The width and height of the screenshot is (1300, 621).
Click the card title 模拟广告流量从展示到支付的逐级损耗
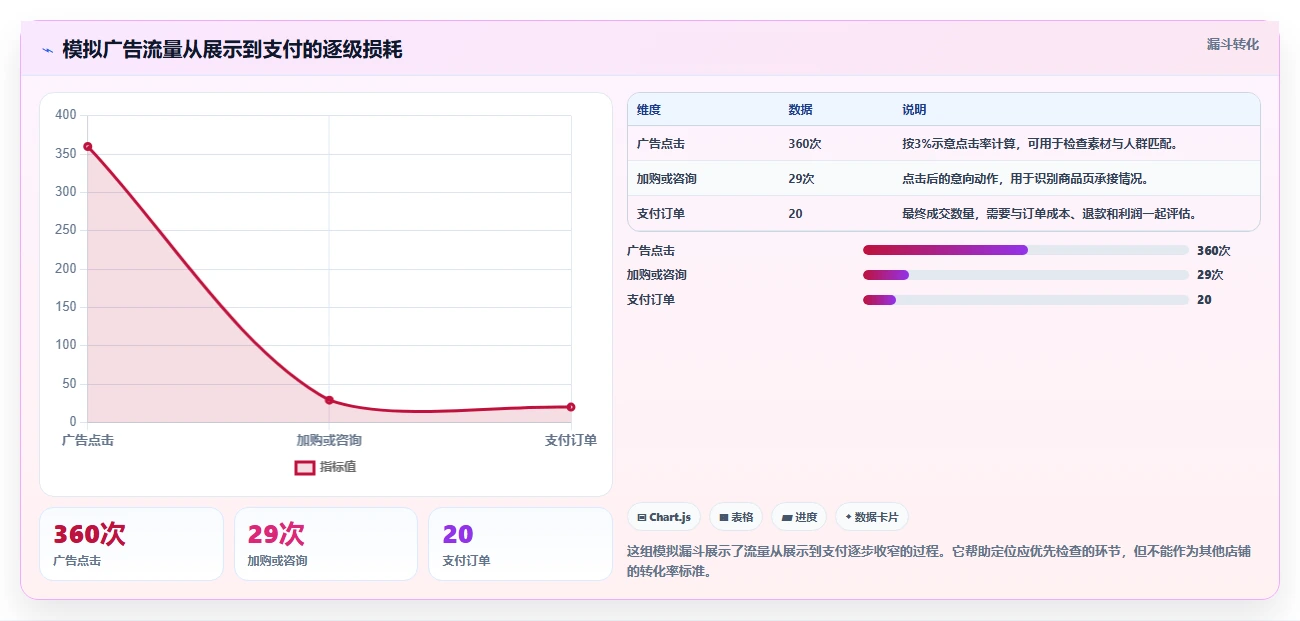coord(232,49)
